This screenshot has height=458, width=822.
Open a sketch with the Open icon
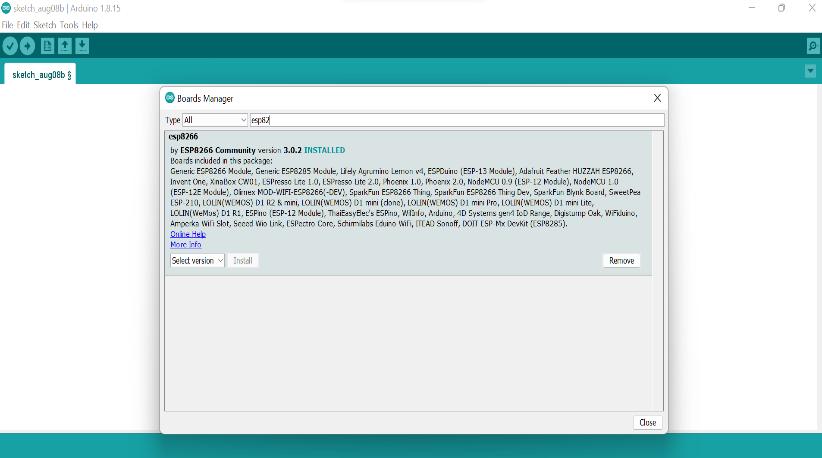click(64, 46)
